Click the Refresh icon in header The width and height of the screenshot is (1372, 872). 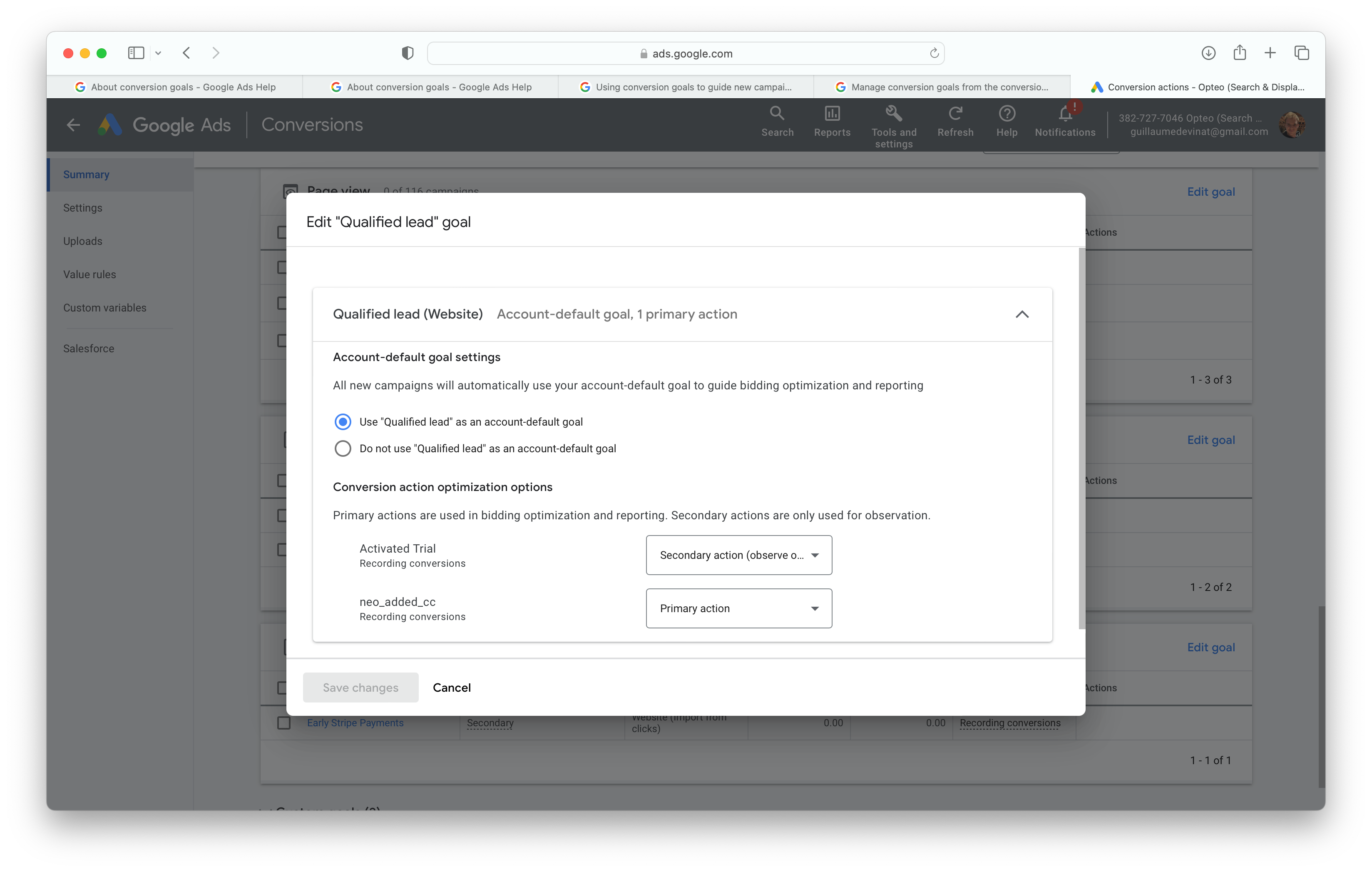955,113
